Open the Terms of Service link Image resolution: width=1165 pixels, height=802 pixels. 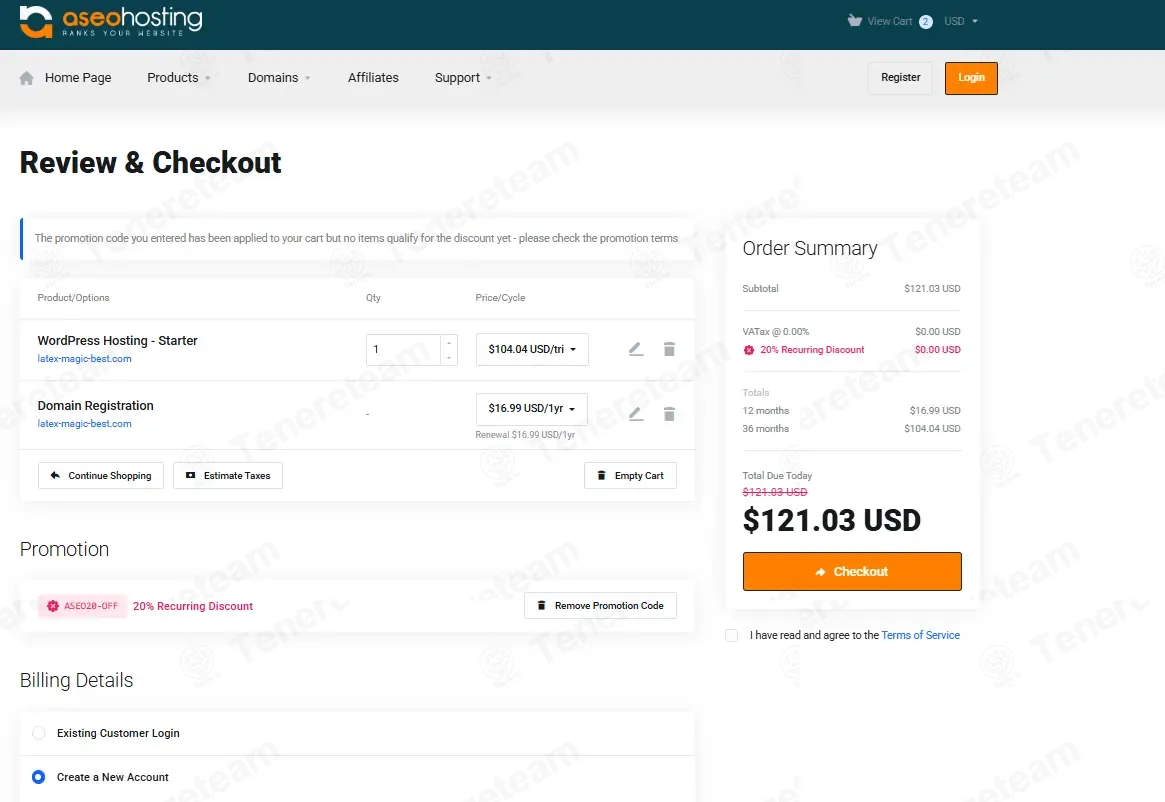point(921,636)
